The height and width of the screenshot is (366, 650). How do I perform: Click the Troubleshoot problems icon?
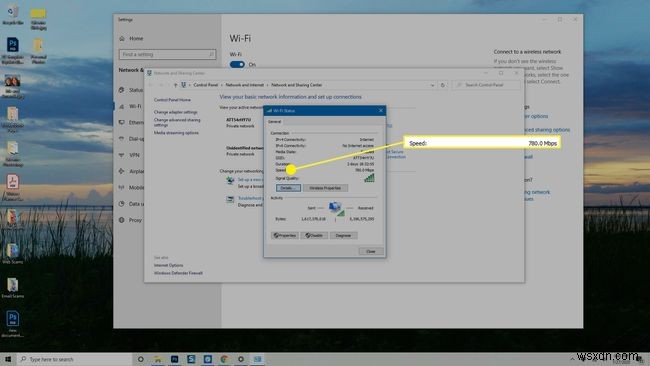230,199
